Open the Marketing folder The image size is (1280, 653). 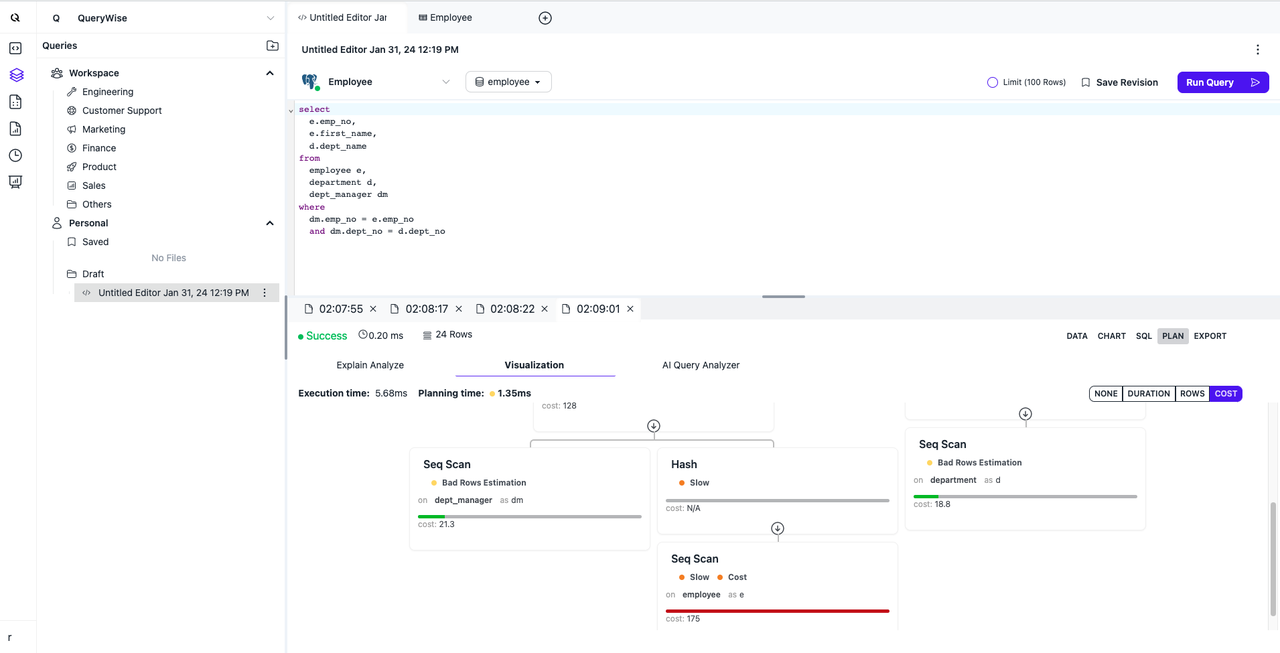(104, 129)
